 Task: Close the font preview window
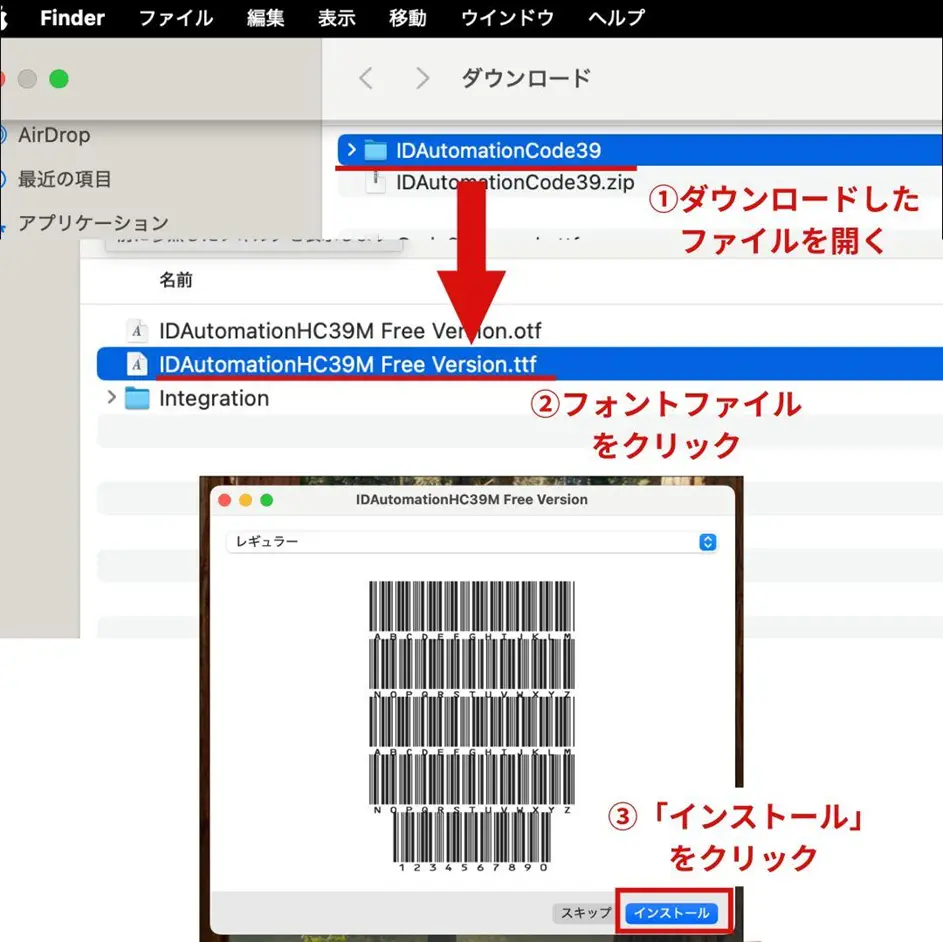(x=225, y=500)
